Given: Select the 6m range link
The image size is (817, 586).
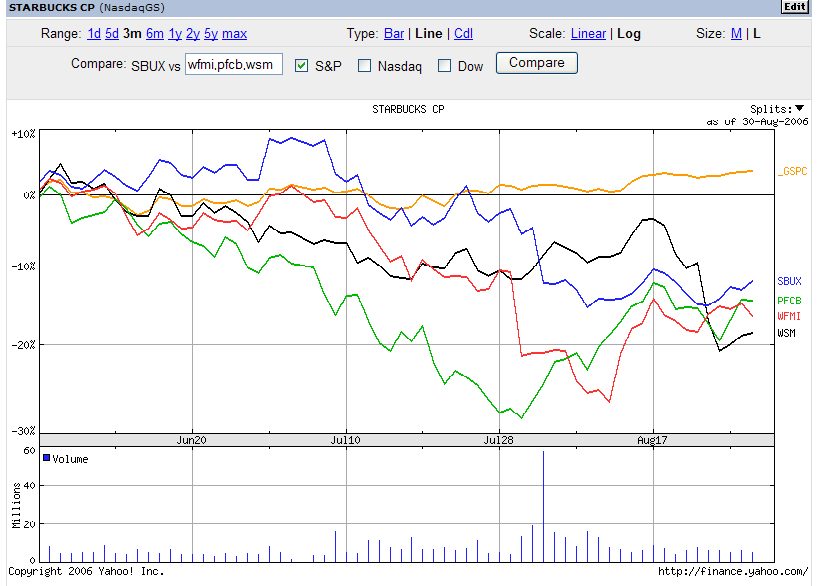Looking at the screenshot, I should click(155, 34).
